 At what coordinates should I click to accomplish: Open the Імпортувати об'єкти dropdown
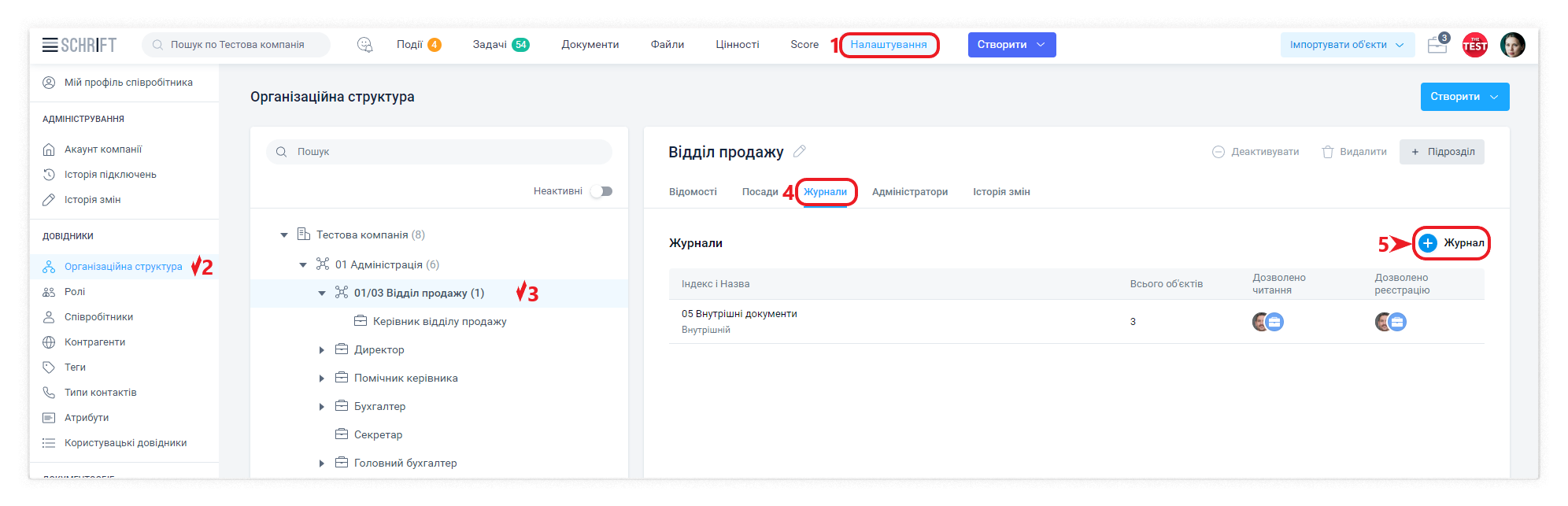(1347, 45)
